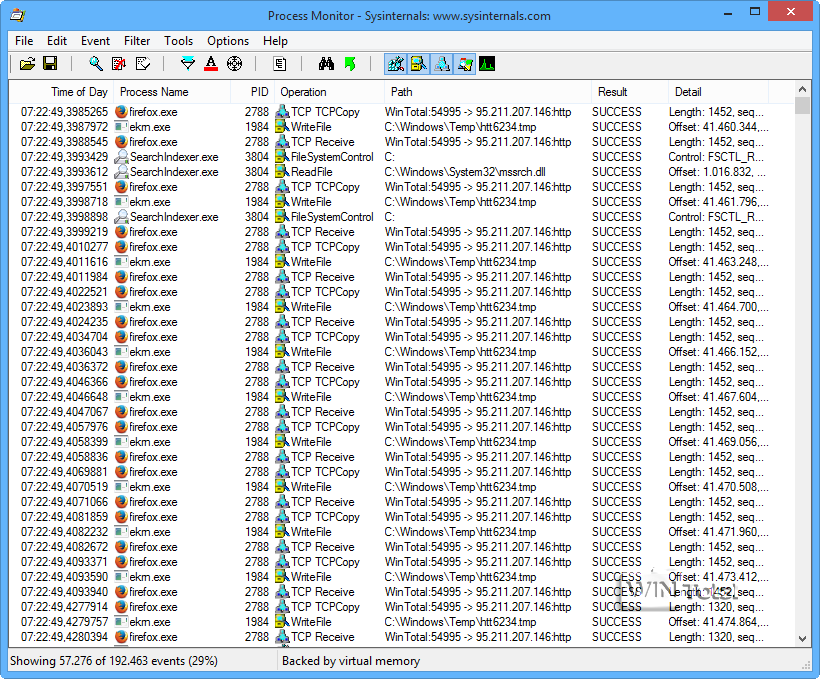Select time 07:22:49,4058399 row
The image size is (820, 679).
pos(402,442)
